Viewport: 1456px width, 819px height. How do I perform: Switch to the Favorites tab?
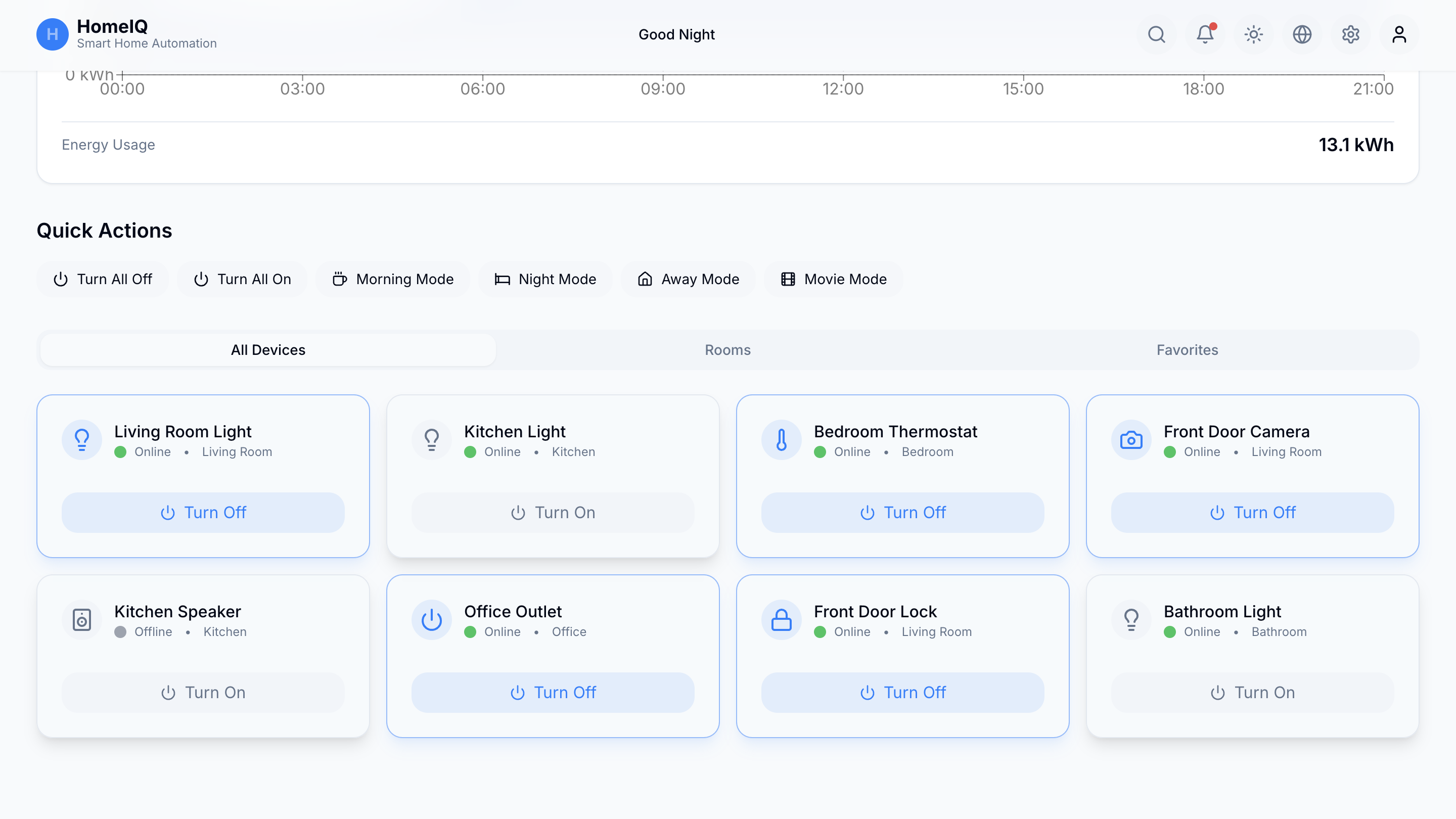coord(1187,350)
